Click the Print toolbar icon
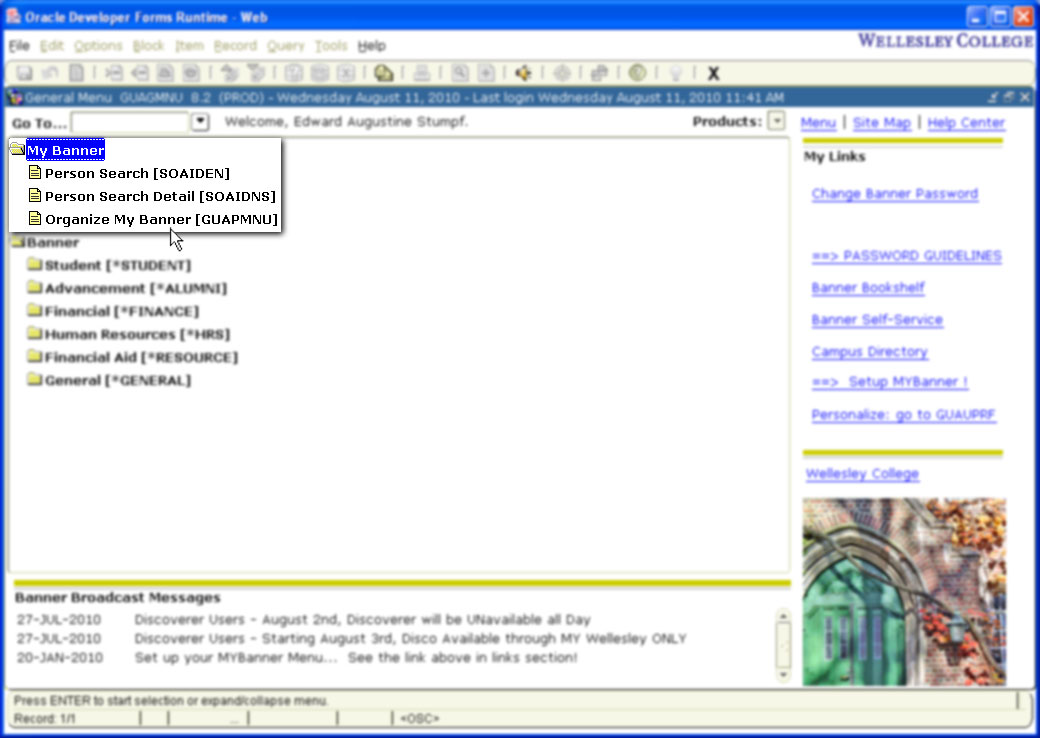 [x=422, y=73]
